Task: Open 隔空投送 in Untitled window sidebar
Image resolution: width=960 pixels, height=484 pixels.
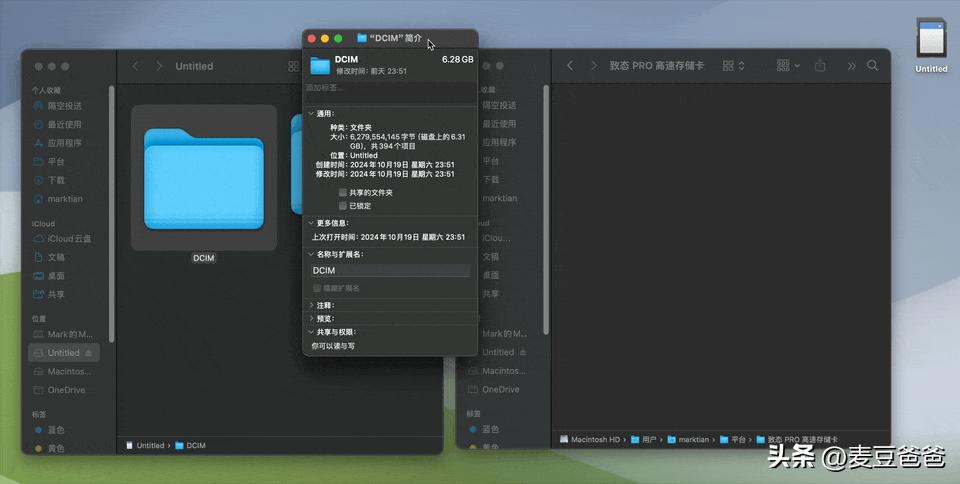Action: [x=64, y=106]
